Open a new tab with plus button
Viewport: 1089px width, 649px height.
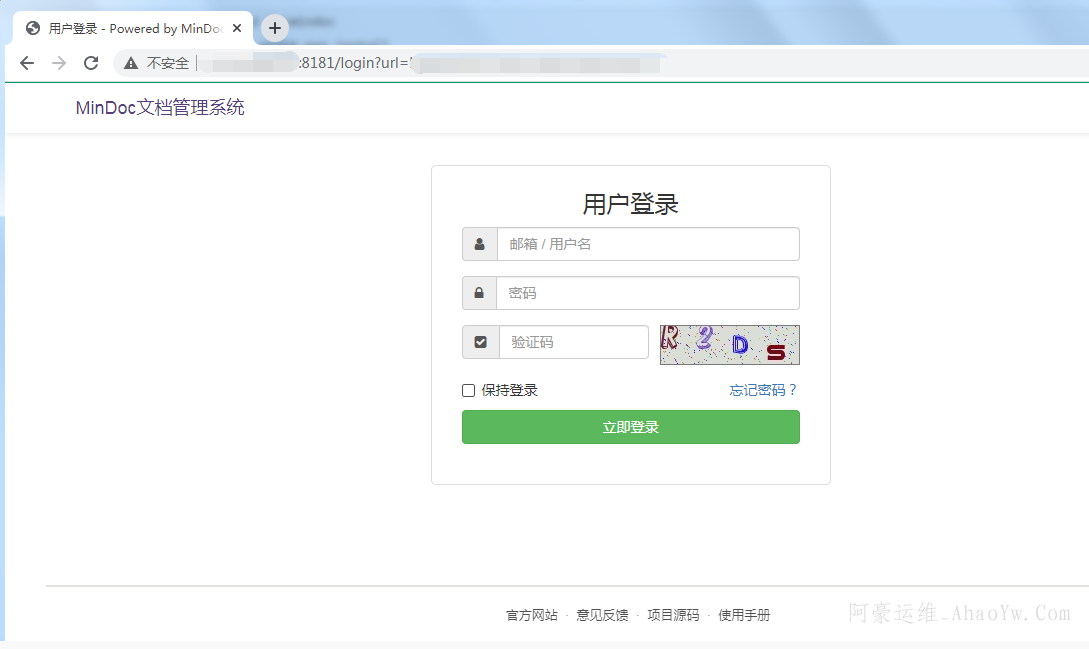(275, 28)
